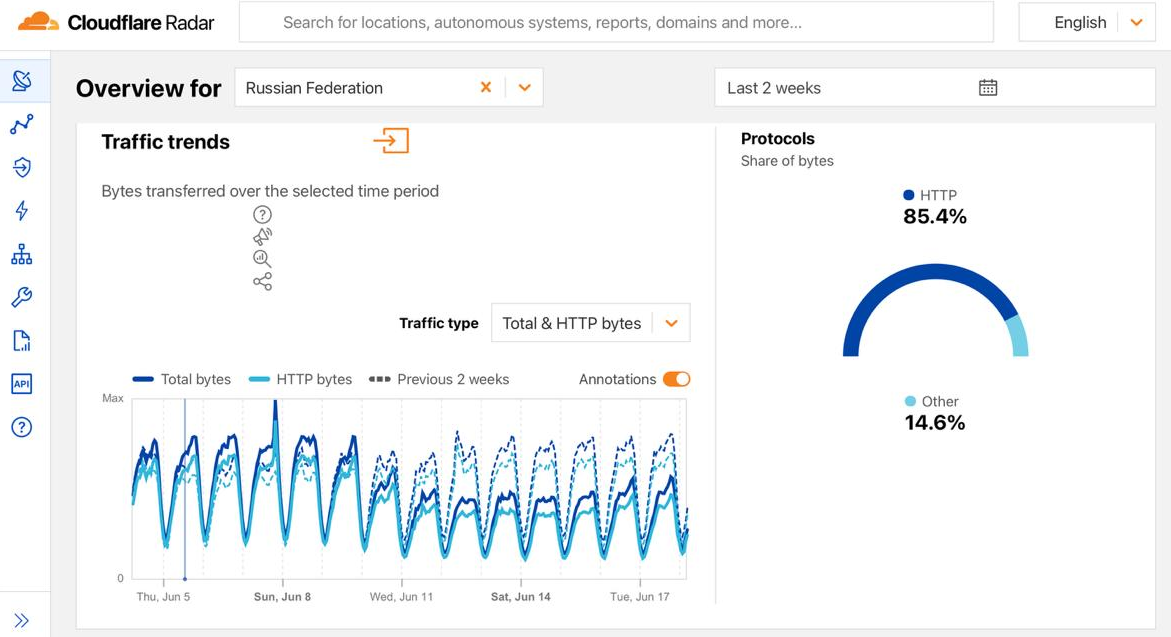Open the Reports document sidebar icon

point(22,341)
